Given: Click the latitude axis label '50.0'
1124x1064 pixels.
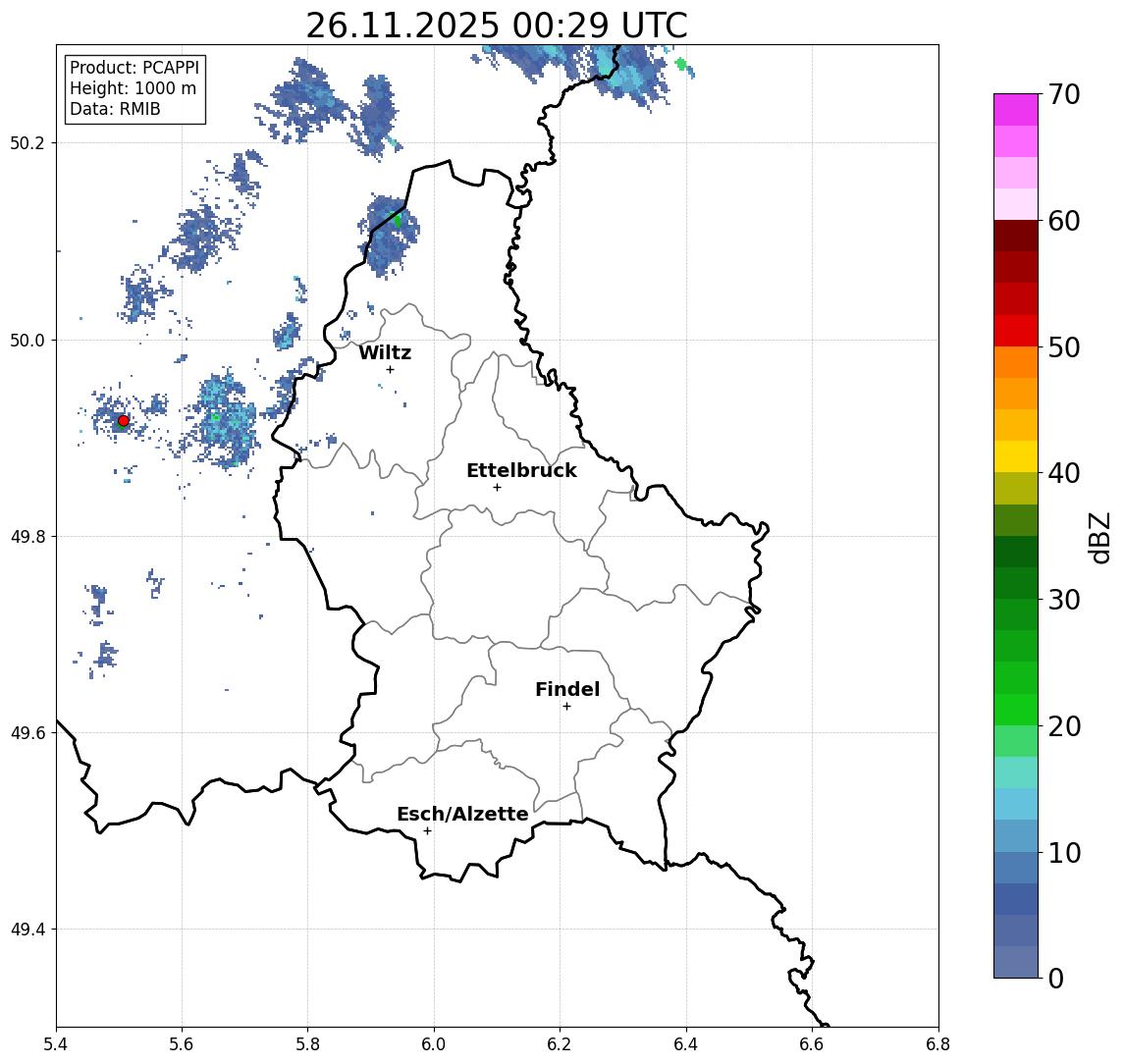Looking at the screenshot, I should [27, 340].
